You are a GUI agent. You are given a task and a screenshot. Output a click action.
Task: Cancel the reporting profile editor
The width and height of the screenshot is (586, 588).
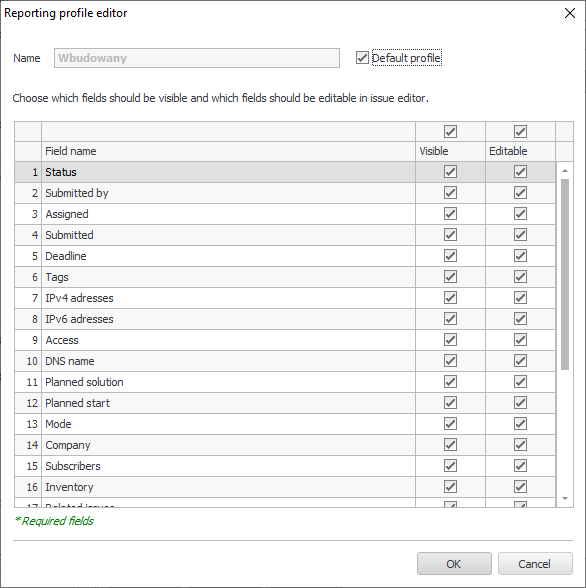pos(535,564)
